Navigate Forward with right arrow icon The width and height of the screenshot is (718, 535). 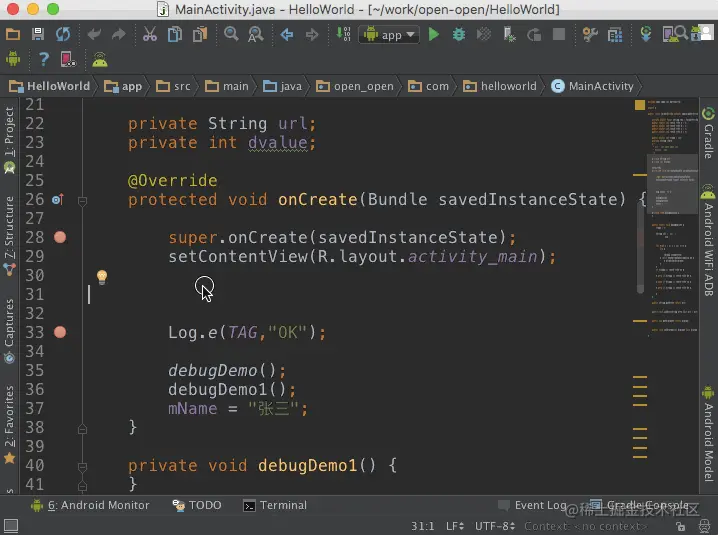(312, 34)
